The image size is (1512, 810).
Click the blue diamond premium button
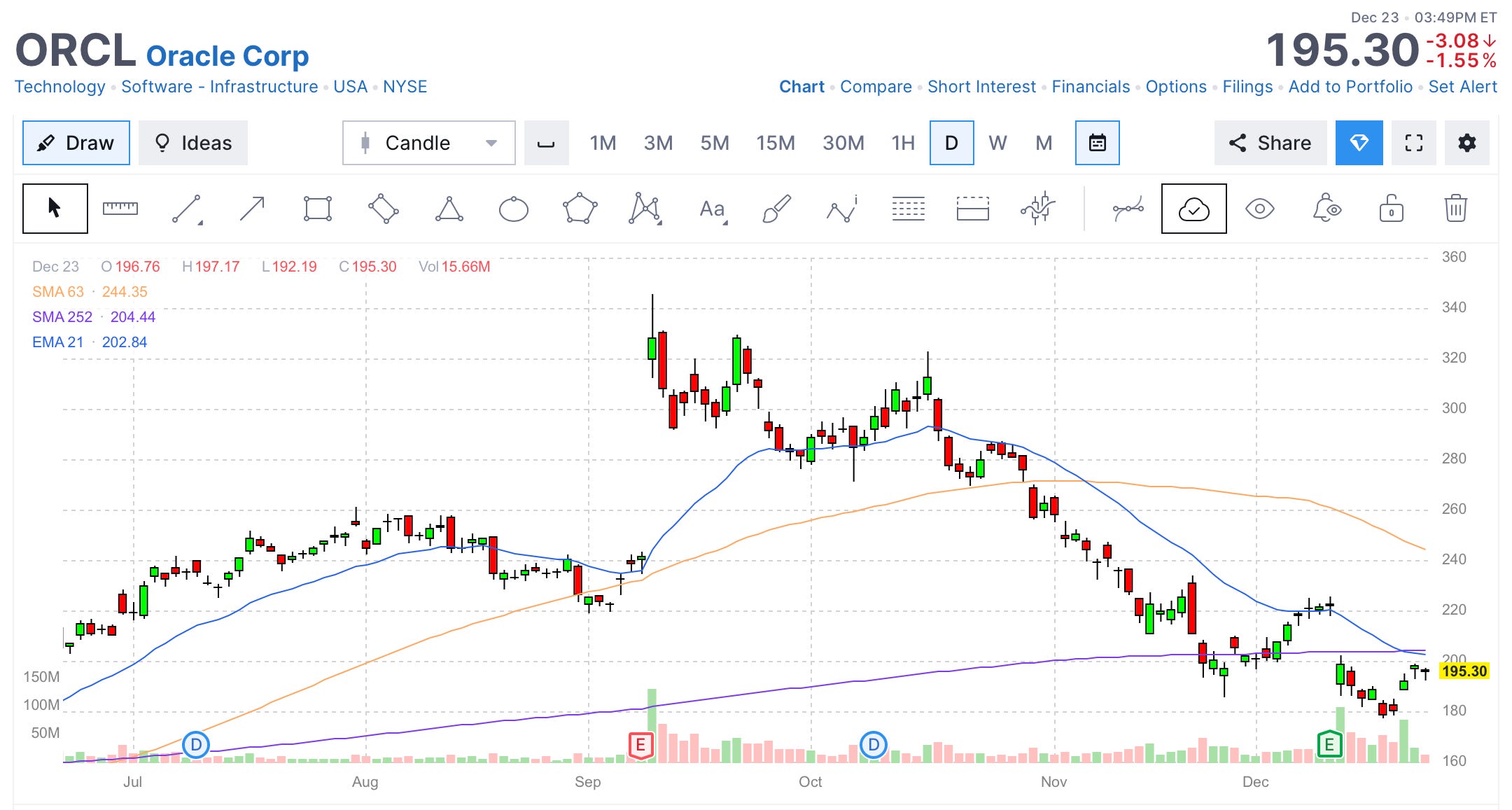pos(1359,143)
